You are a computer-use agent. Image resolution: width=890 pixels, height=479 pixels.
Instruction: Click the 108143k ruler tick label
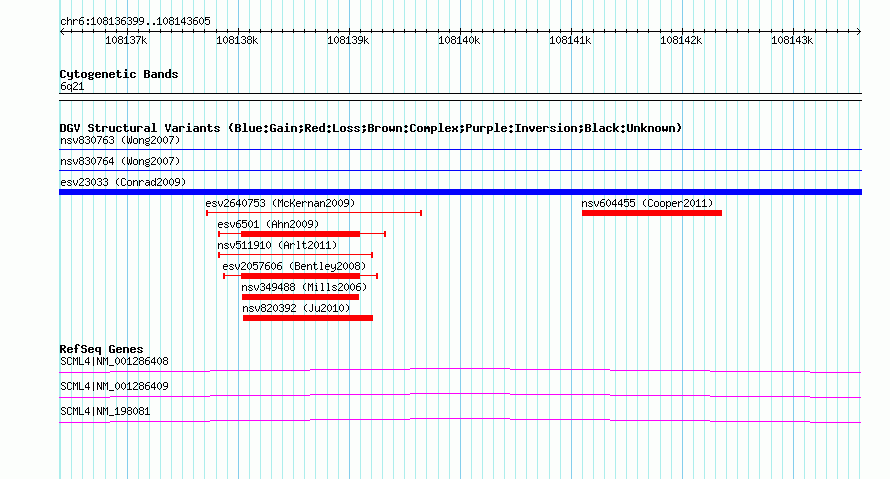pyautogui.click(x=792, y=40)
